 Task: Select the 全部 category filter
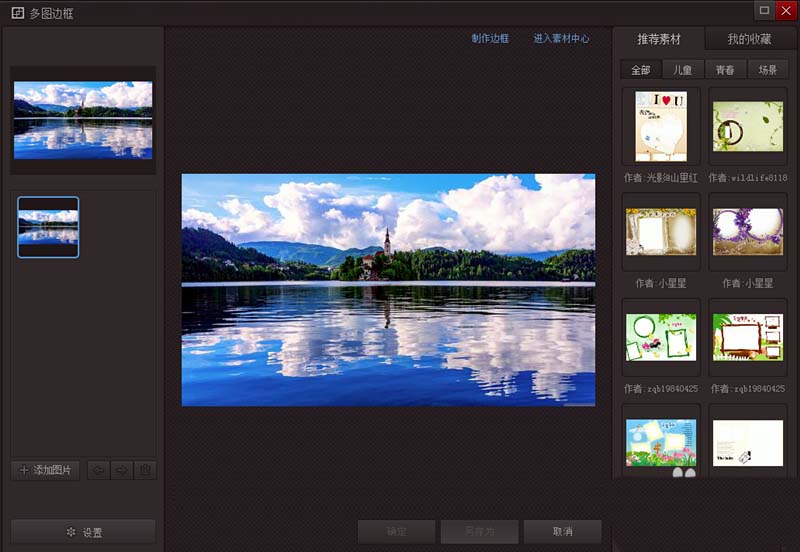(641, 69)
